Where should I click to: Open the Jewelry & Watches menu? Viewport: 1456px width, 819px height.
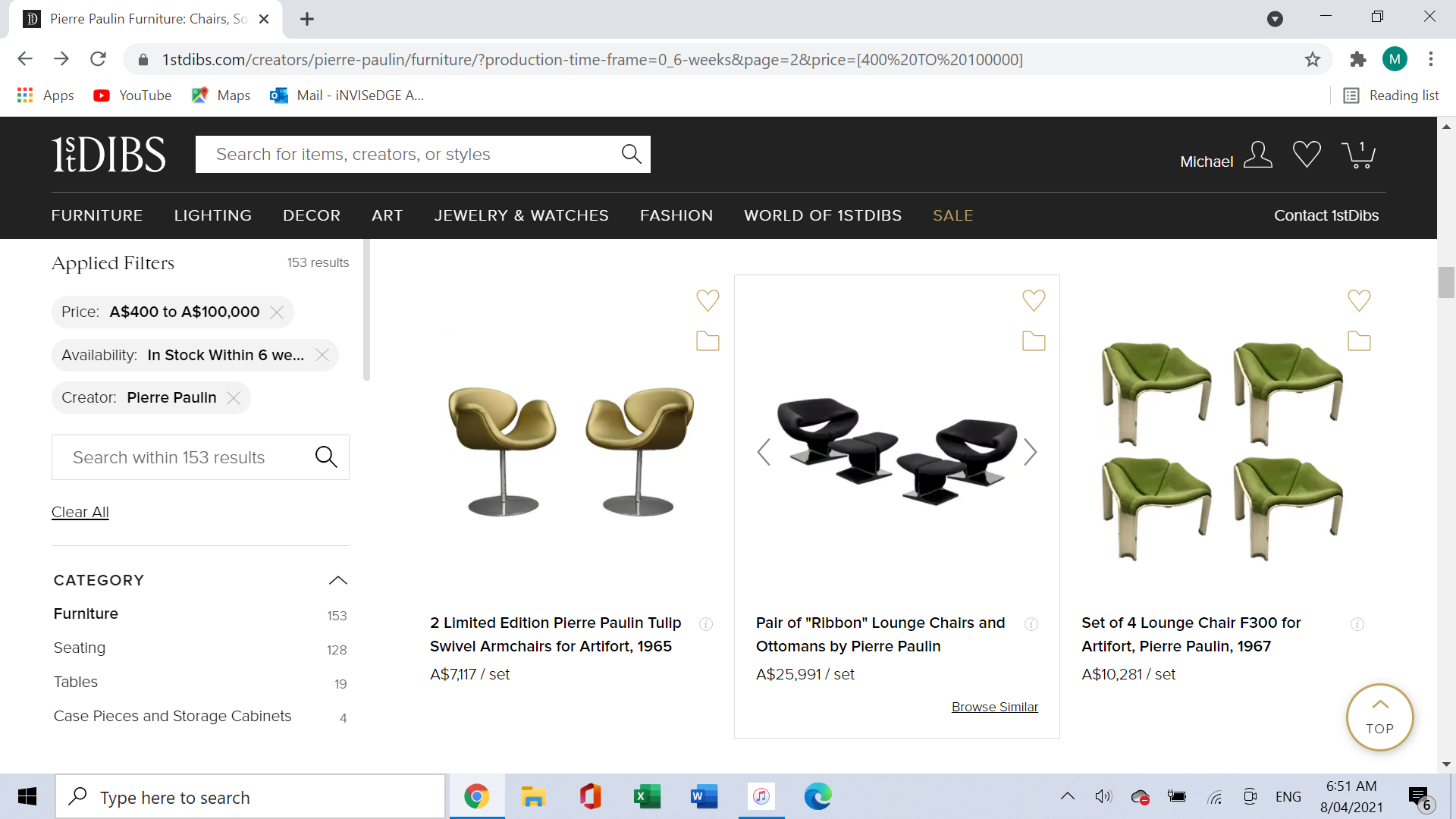pyautogui.click(x=521, y=215)
